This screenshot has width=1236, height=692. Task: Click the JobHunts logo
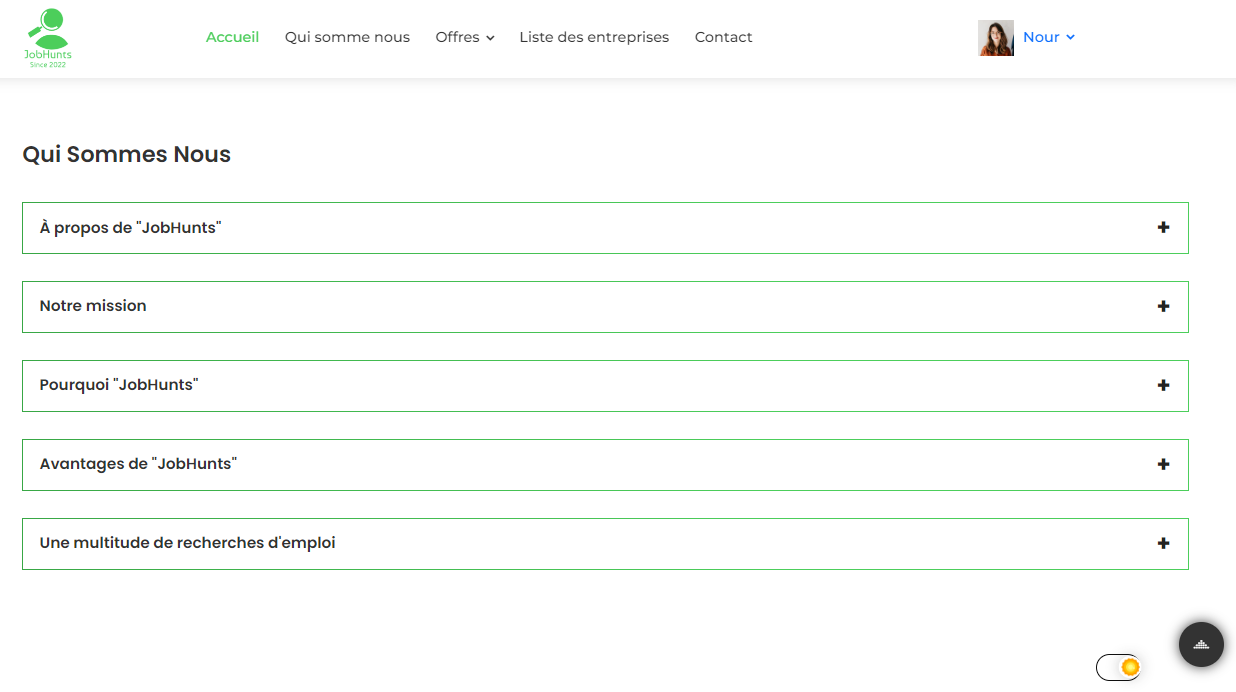coord(48,38)
